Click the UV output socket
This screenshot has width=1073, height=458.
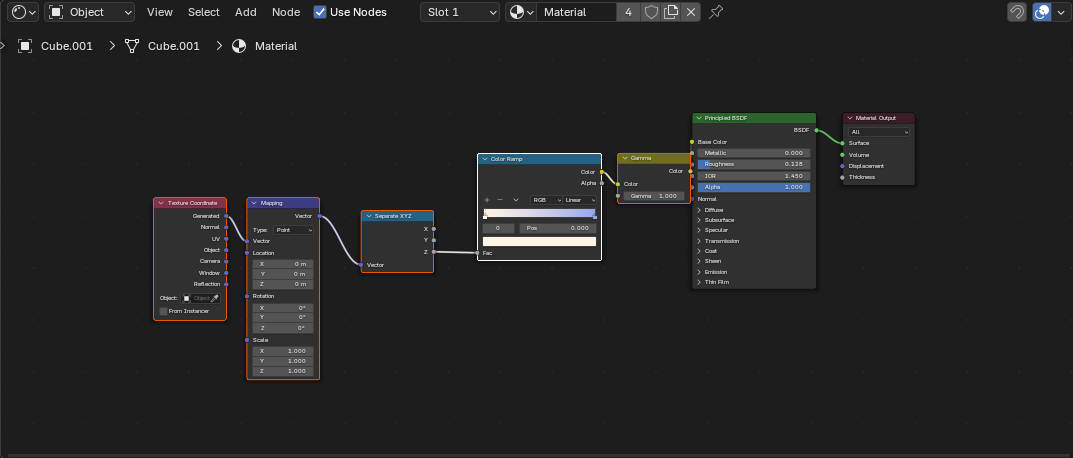pos(227,239)
